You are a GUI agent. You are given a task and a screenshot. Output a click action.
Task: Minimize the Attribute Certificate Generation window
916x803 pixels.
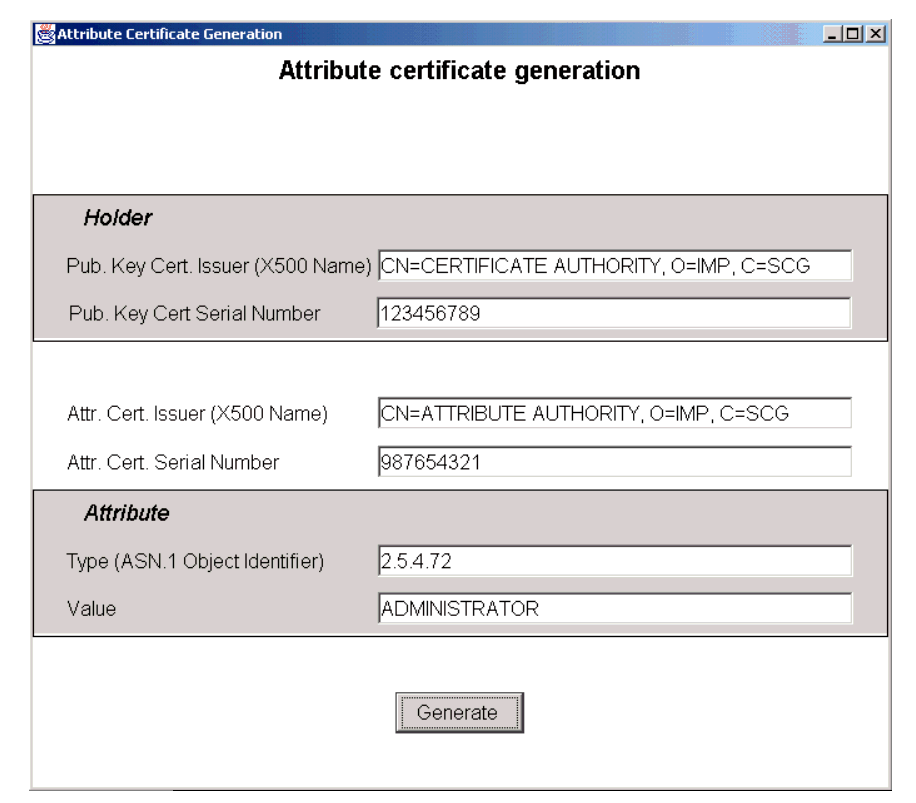pos(836,34)
